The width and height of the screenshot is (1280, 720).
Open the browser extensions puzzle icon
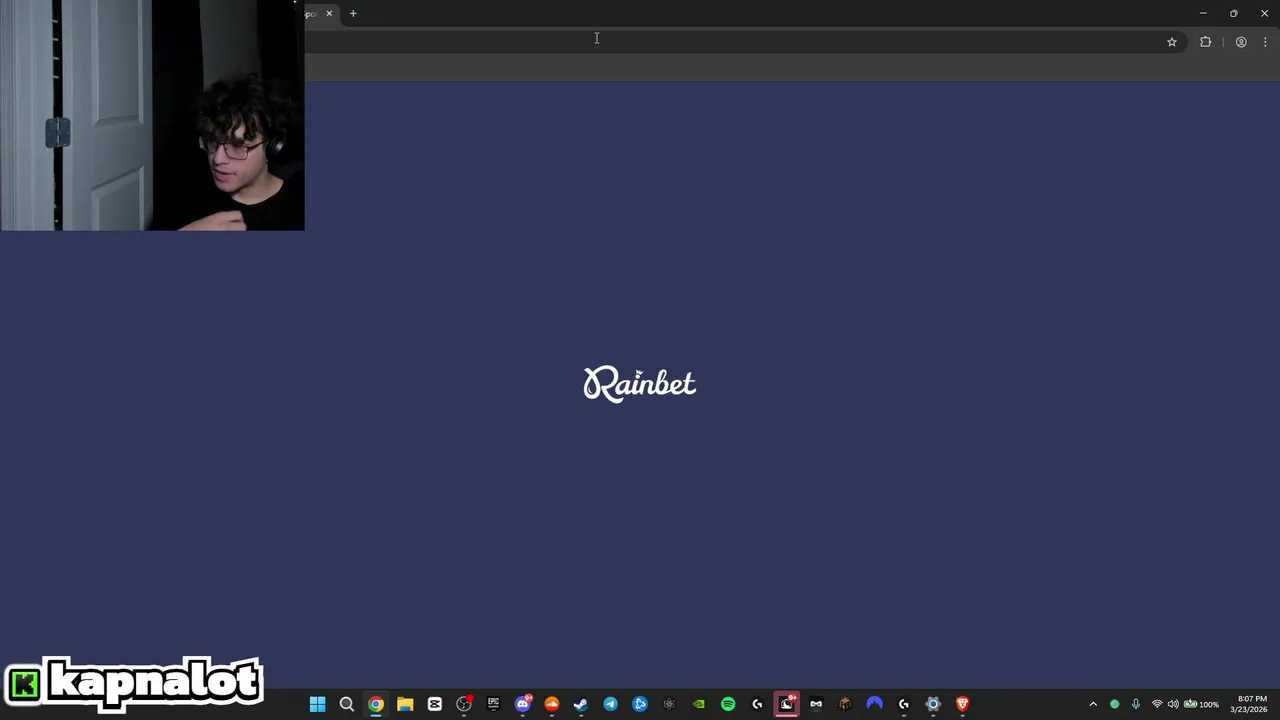pos(1206,42)
